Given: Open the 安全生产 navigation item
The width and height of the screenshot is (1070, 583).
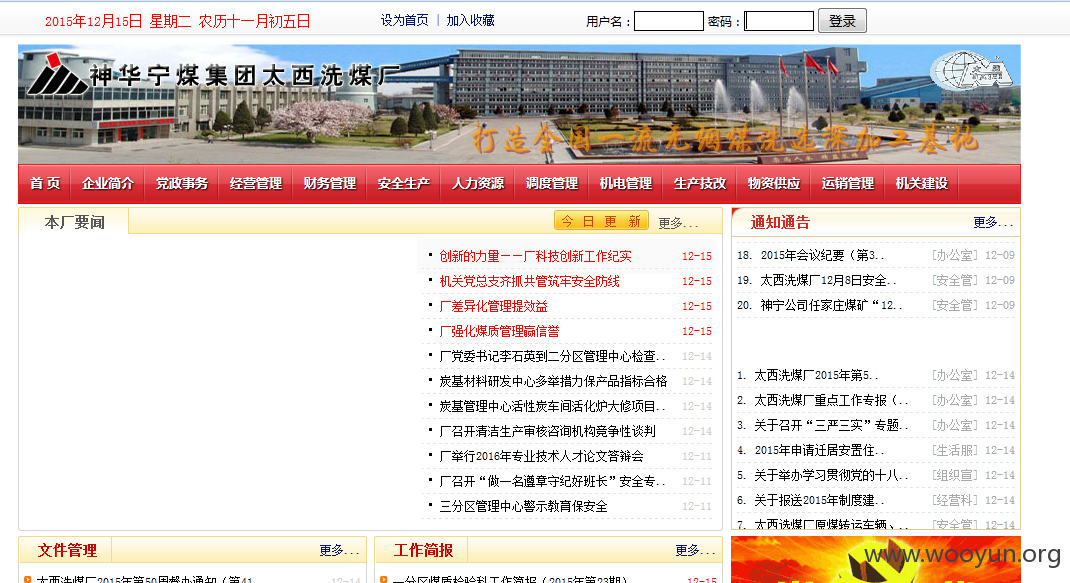Looking at the screenshot, I should click(403, 184).
